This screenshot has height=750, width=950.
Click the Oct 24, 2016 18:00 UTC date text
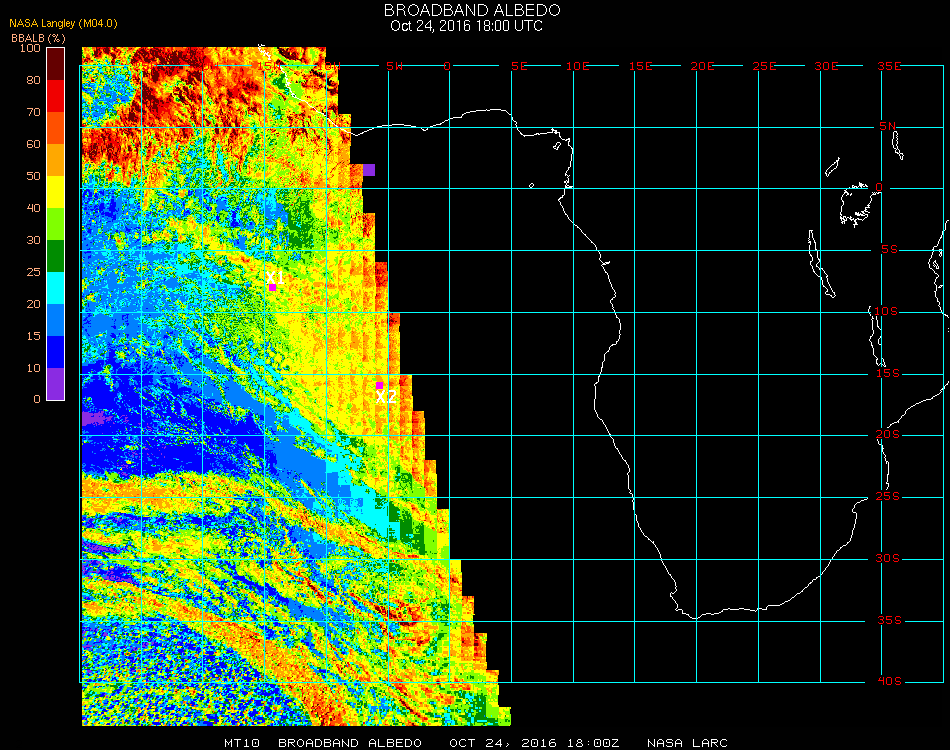click(x=467, y=26)
